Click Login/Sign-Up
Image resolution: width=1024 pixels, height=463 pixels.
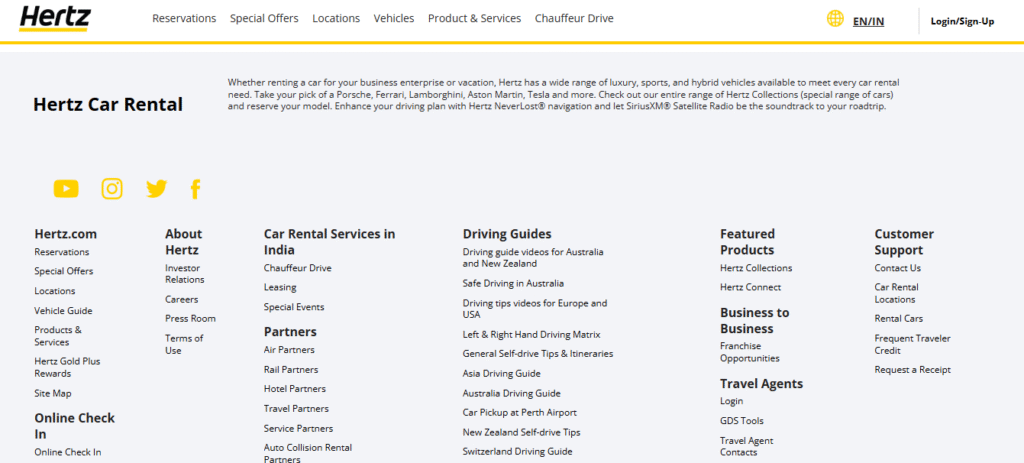(x=962, y=22)
